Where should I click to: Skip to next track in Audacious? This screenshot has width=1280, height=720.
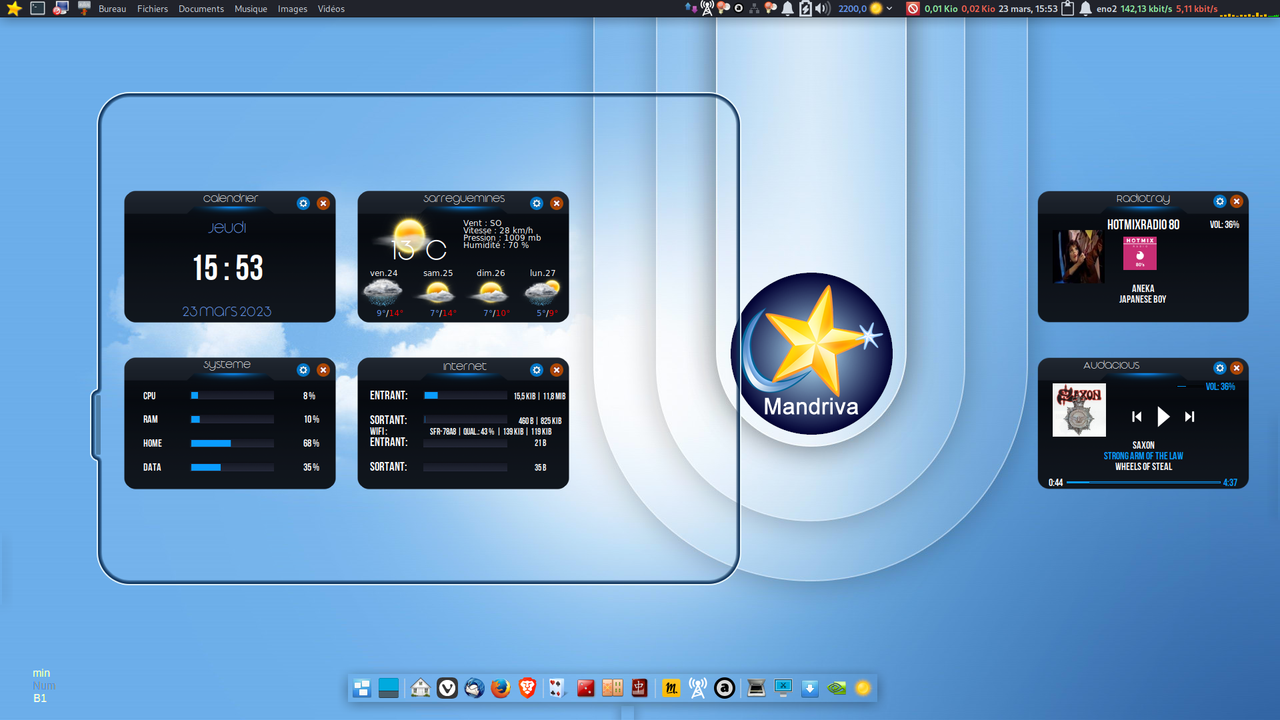1189,416
